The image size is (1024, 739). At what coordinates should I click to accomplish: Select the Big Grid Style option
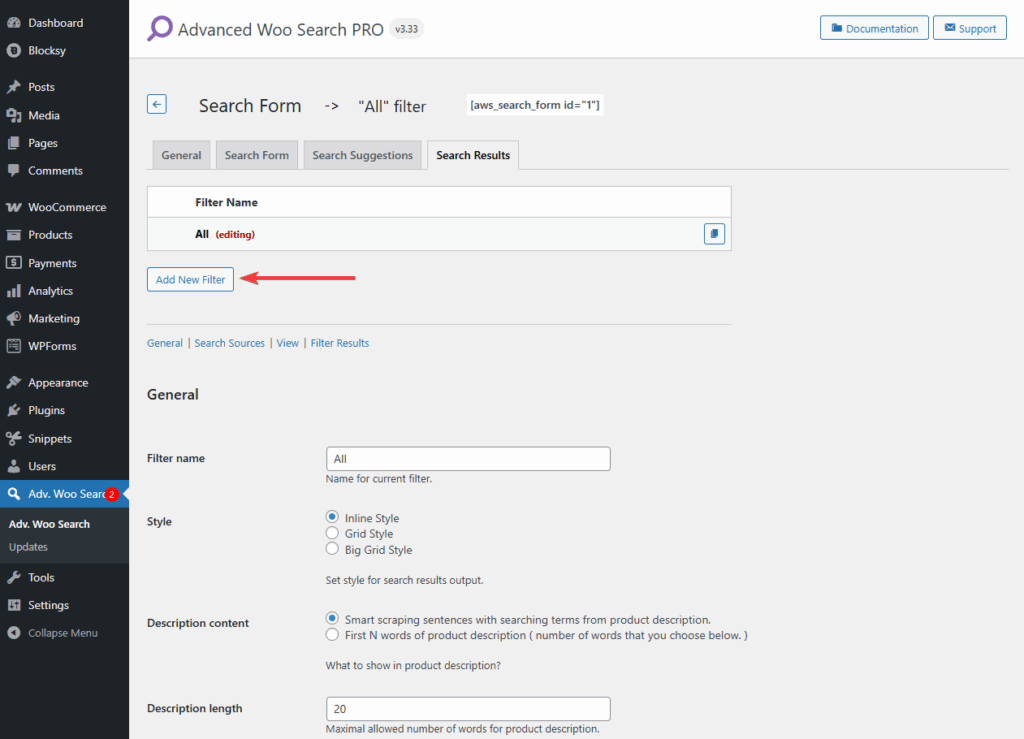click(331, 549)
